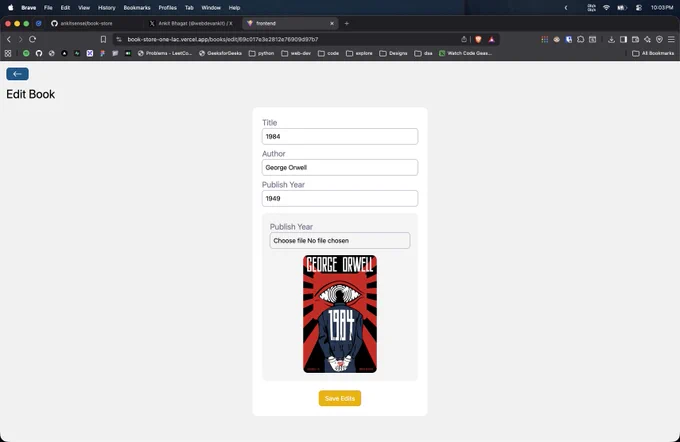Open the File menu
Screen dimensions: 680x442
pos(48,7)
